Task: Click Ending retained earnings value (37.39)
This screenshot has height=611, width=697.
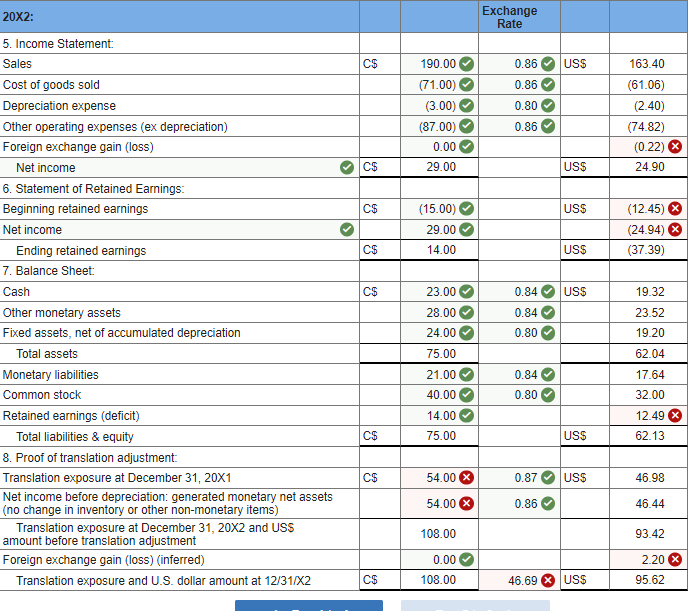Action: 646,250
